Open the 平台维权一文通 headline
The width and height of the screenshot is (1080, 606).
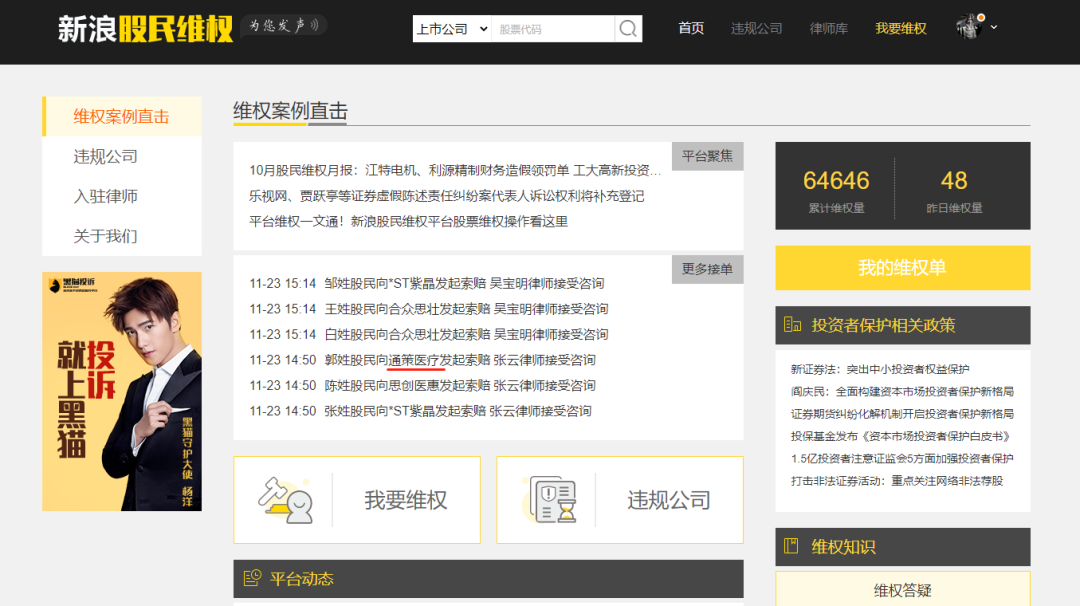[408, 222]
